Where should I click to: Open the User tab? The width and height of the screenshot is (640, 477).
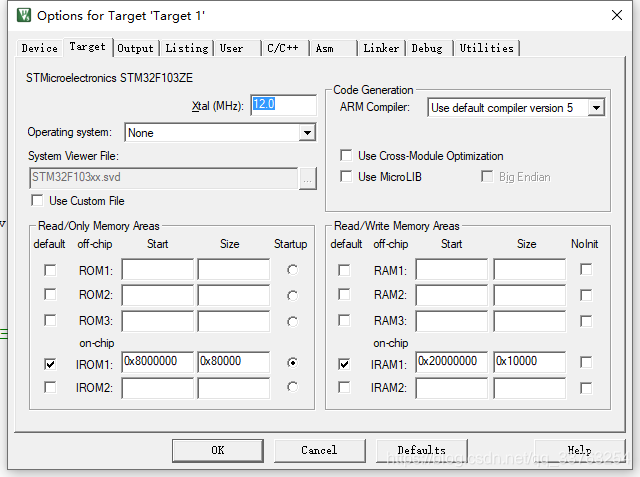(x=238, y=48)
